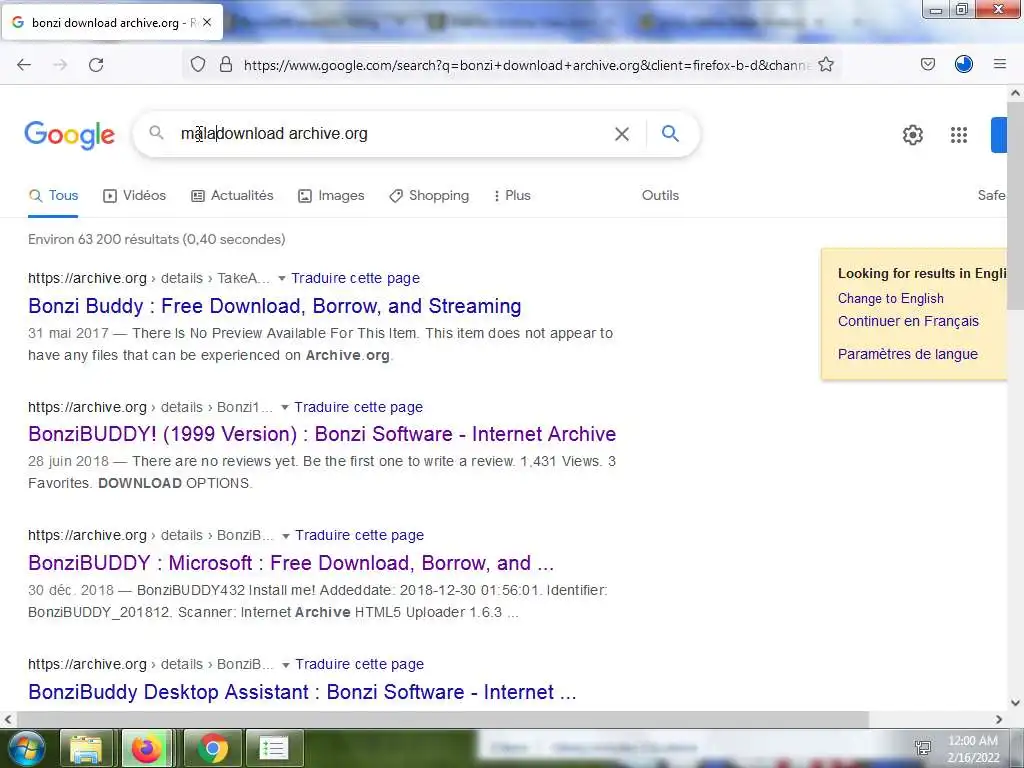This screenshot has height=768, width=1024.
Task: Open result Bonzi Buddy: Free Download, Borrow
Action: click(x=274, y=306)
